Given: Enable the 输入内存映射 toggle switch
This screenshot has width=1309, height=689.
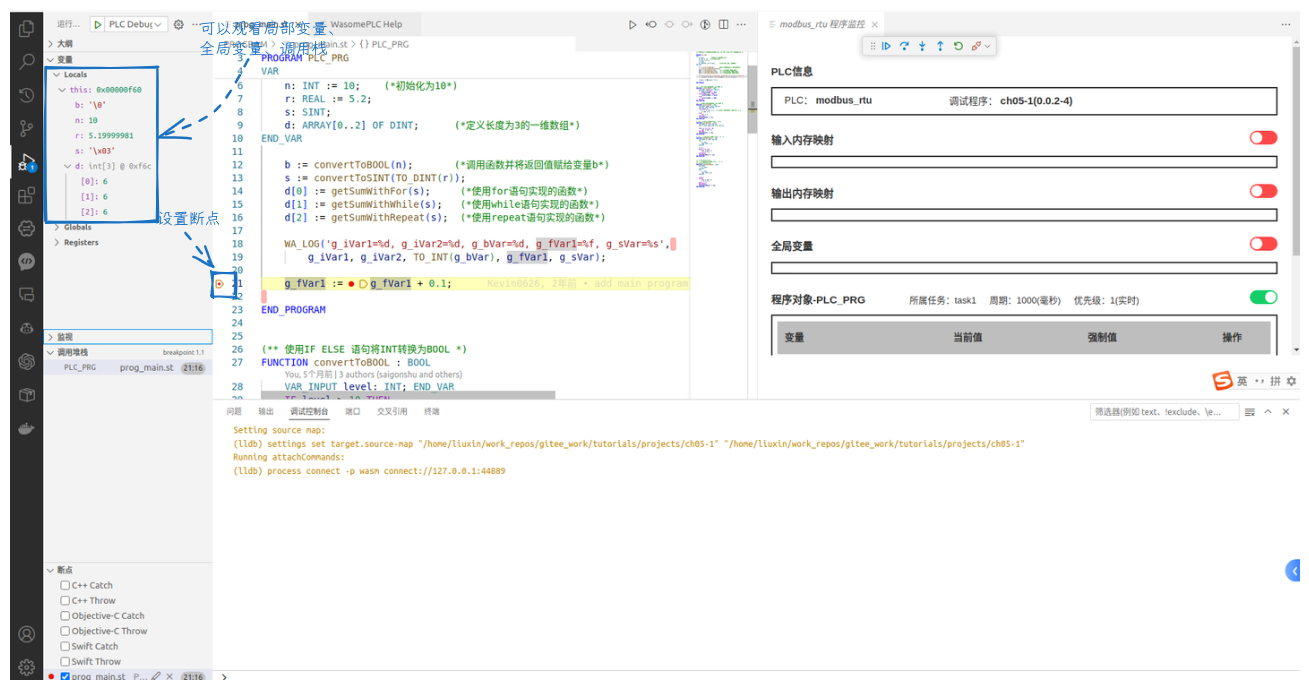Looking at the screenshot, I should (x=1262, y=138).
